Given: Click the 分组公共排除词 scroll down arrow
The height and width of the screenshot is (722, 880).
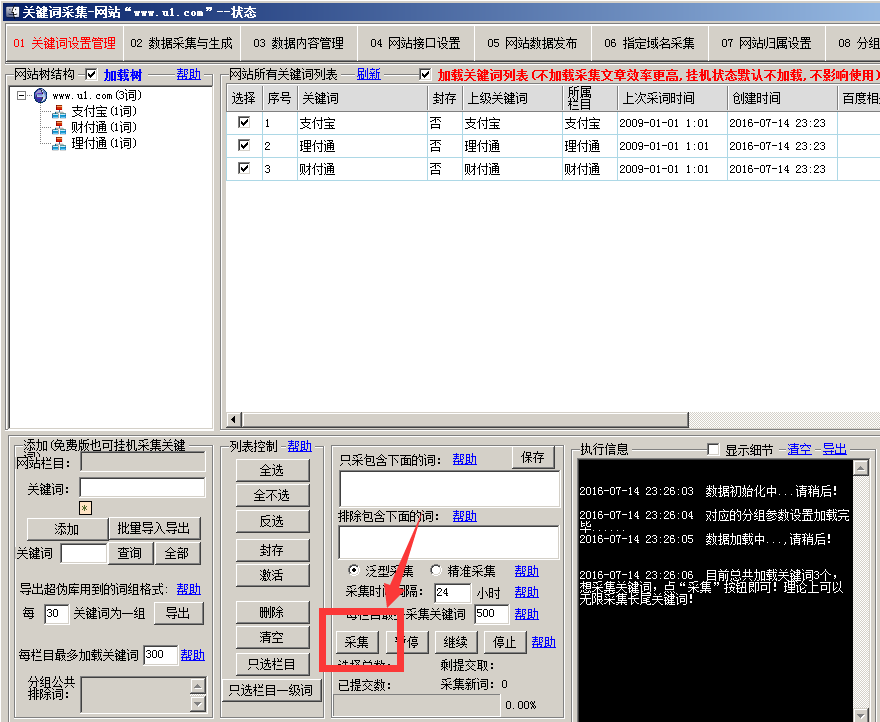Looking at the screenshot, I should 198,703.
